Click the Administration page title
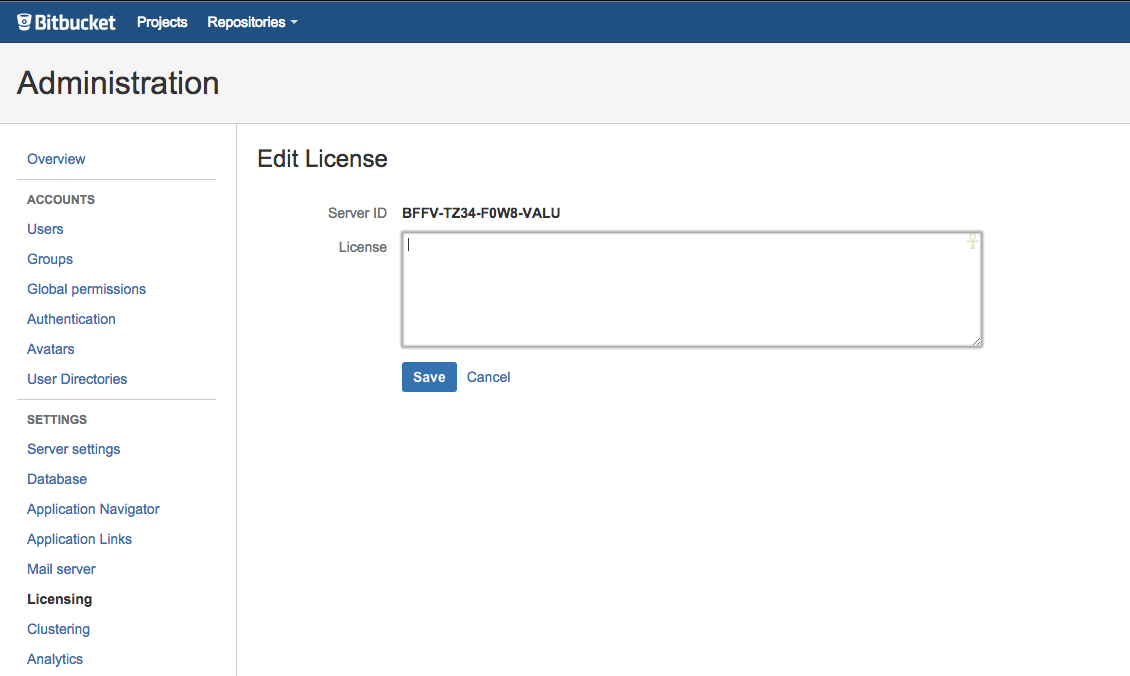 (118, 83)
